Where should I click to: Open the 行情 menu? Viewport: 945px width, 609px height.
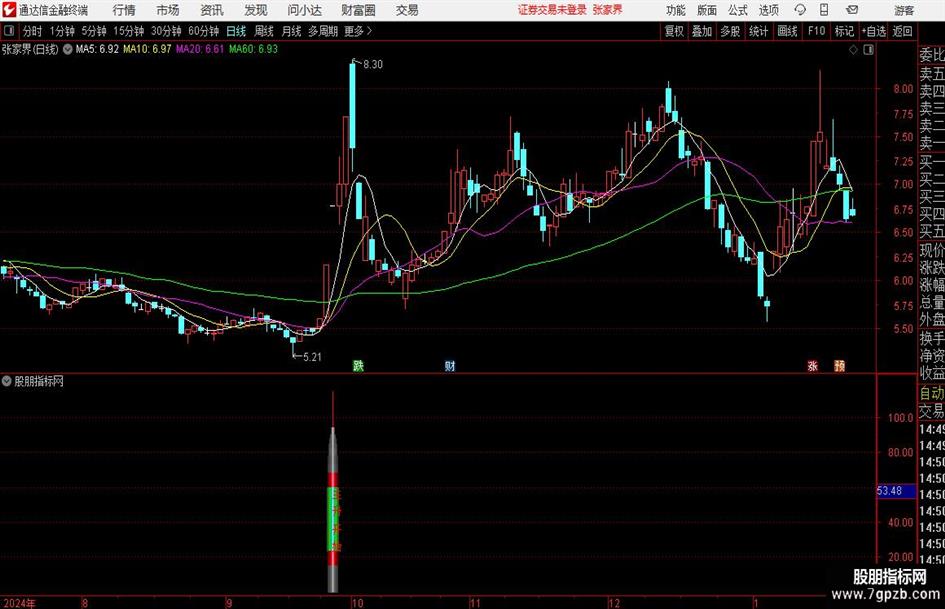124,10
